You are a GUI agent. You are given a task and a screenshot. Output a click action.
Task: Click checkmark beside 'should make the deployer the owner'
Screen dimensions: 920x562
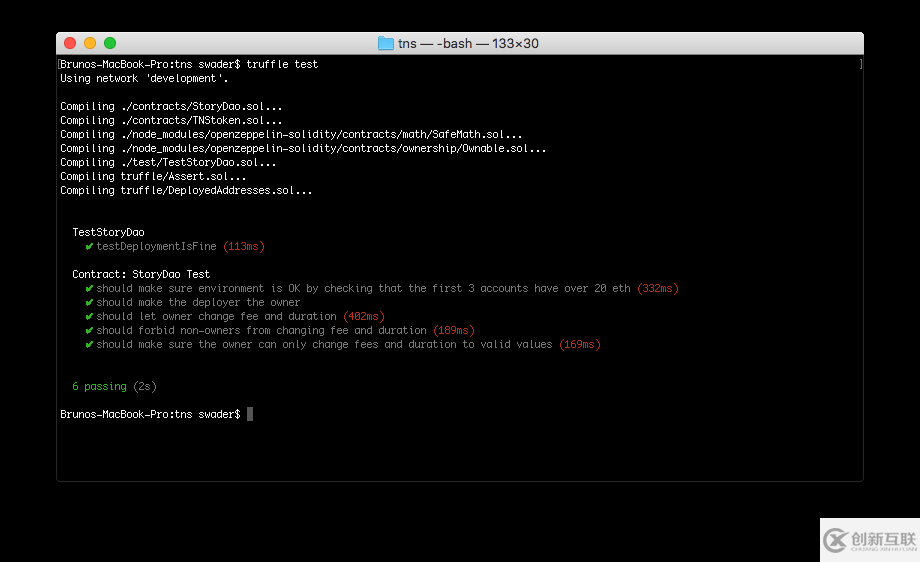[89, 303]
